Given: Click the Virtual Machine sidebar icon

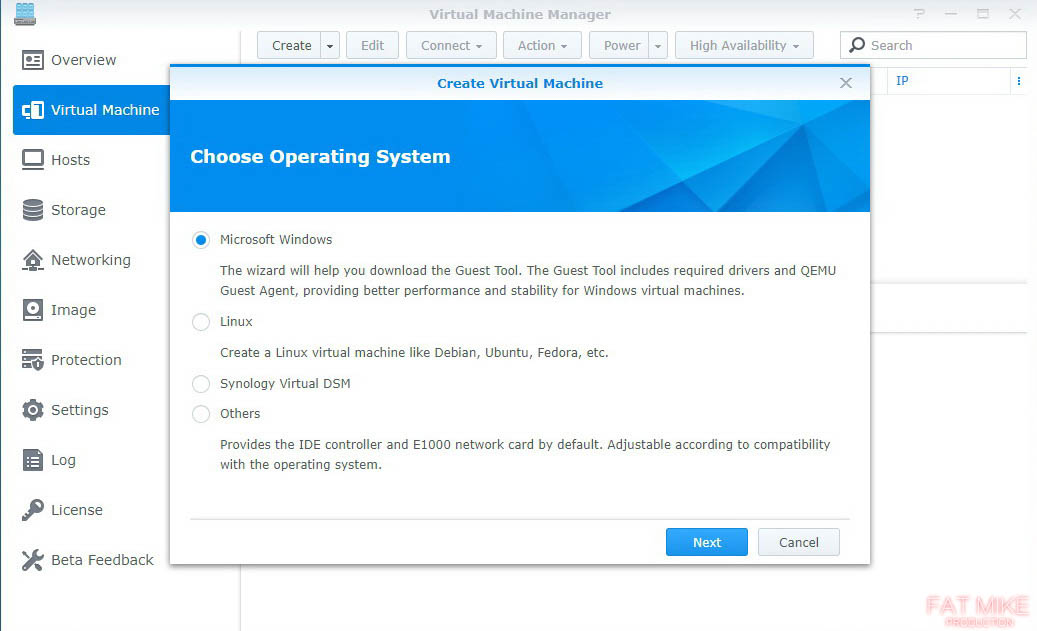Looking at the screenshot, I should 32,110.
